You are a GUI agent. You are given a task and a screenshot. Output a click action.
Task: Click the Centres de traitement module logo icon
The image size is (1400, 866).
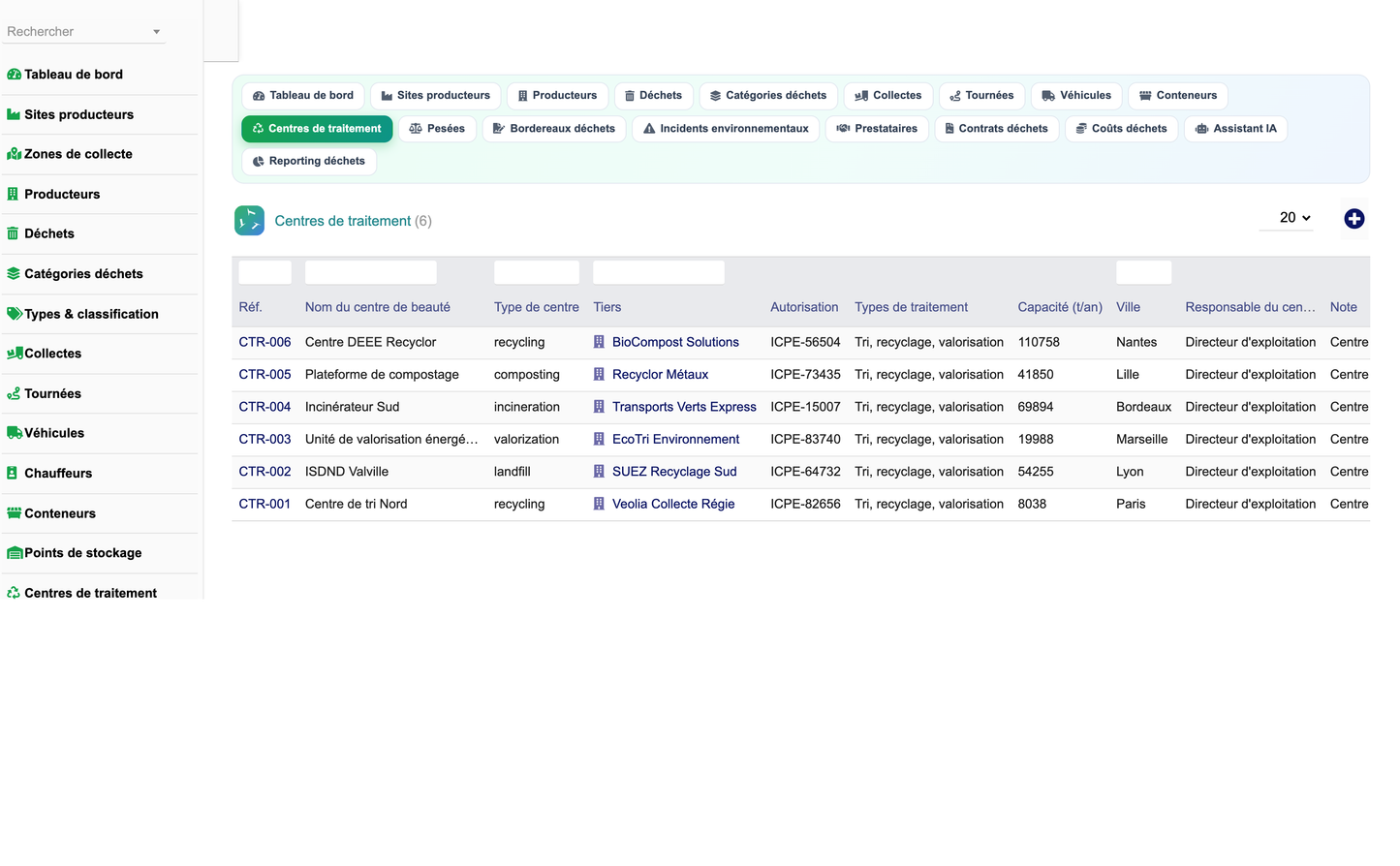tap(249, 221)
